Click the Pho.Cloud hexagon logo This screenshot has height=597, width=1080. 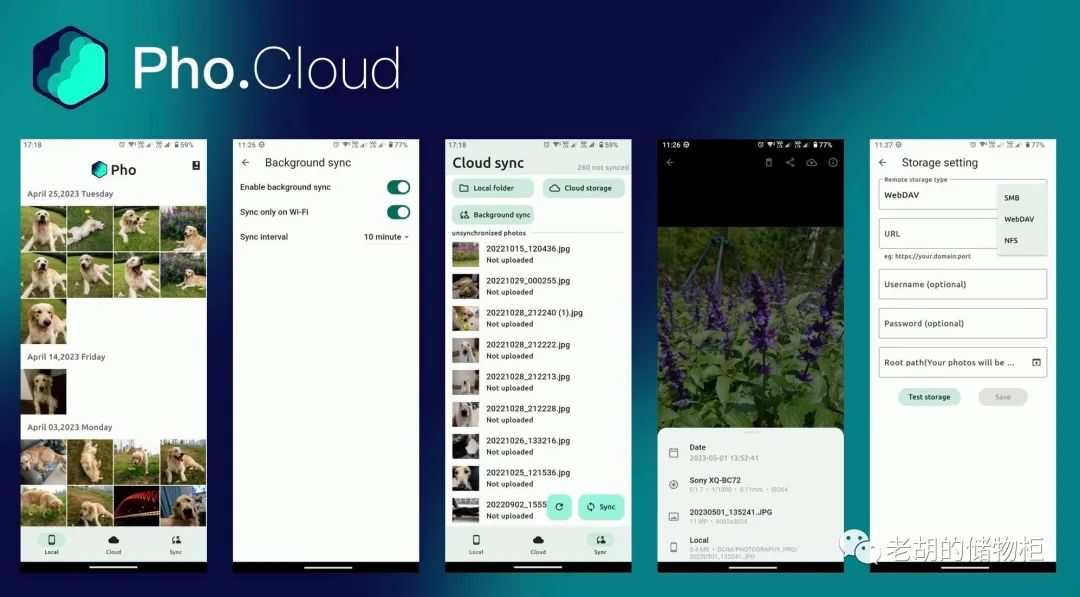tap(70, 67)
